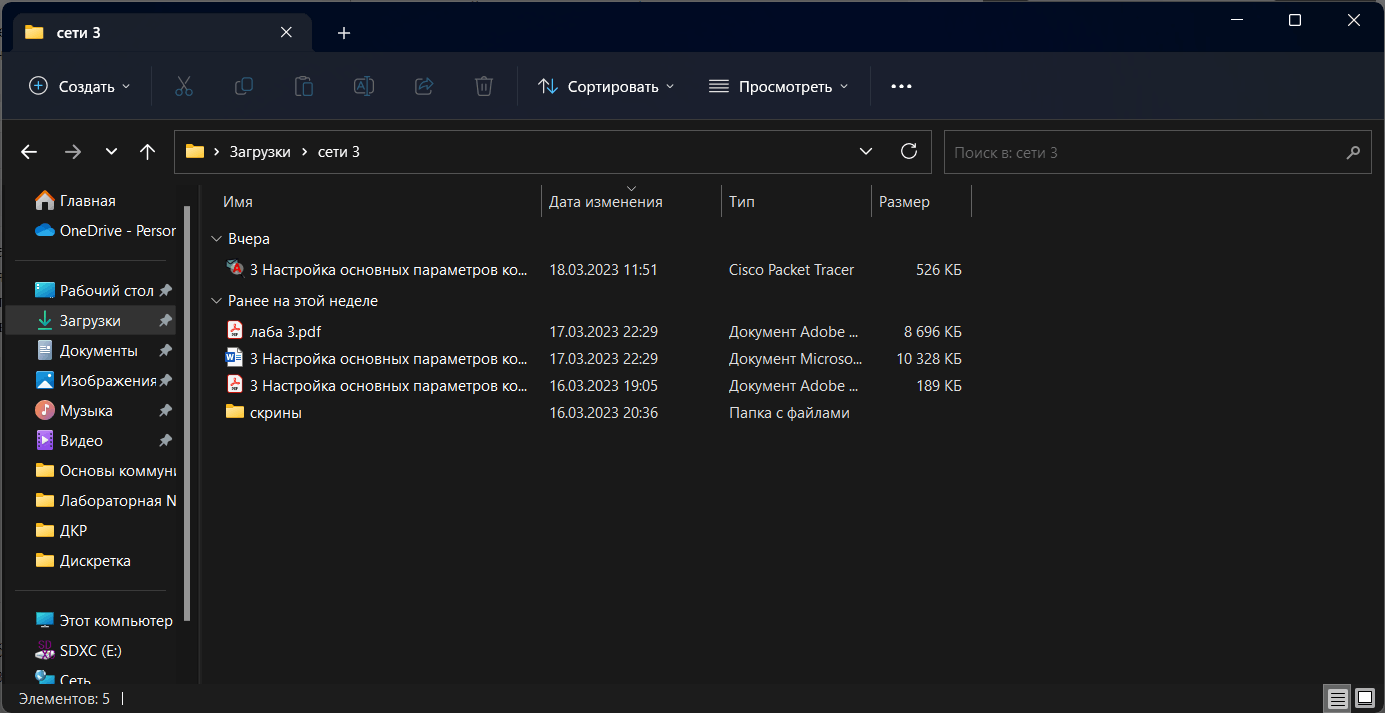This screenshot has width=1385, height=713.
Task: Open the Создать dropdown menu
Action: (x=79, y=86)
